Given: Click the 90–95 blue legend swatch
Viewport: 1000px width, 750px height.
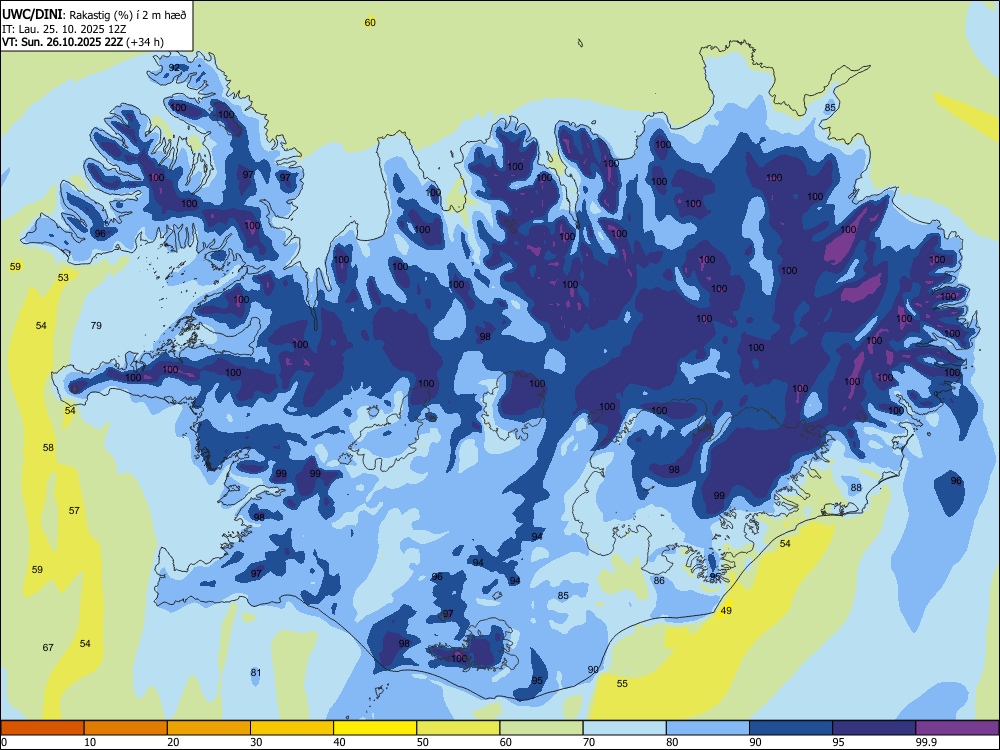Looking at the screenshot, I should (x=791, y=728).
